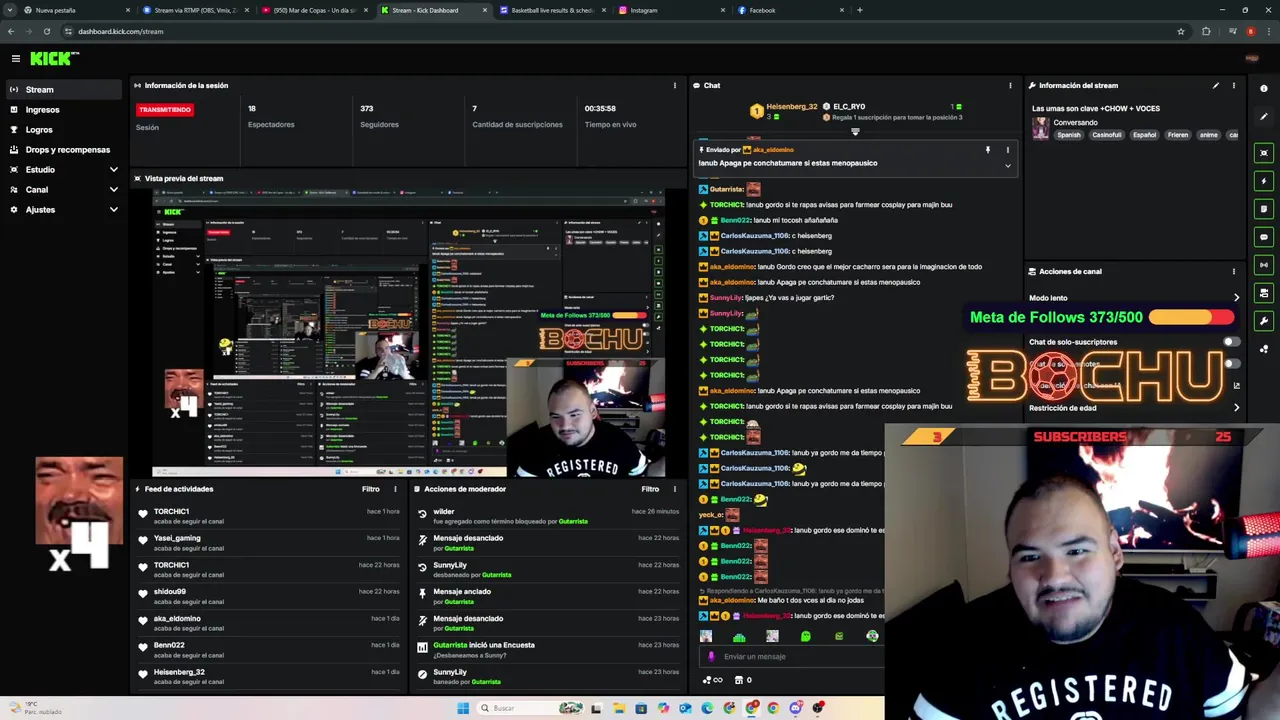1280x720 pixels.
Task: Click the shop icon below chat input
Action: click(x=739, y=680)
